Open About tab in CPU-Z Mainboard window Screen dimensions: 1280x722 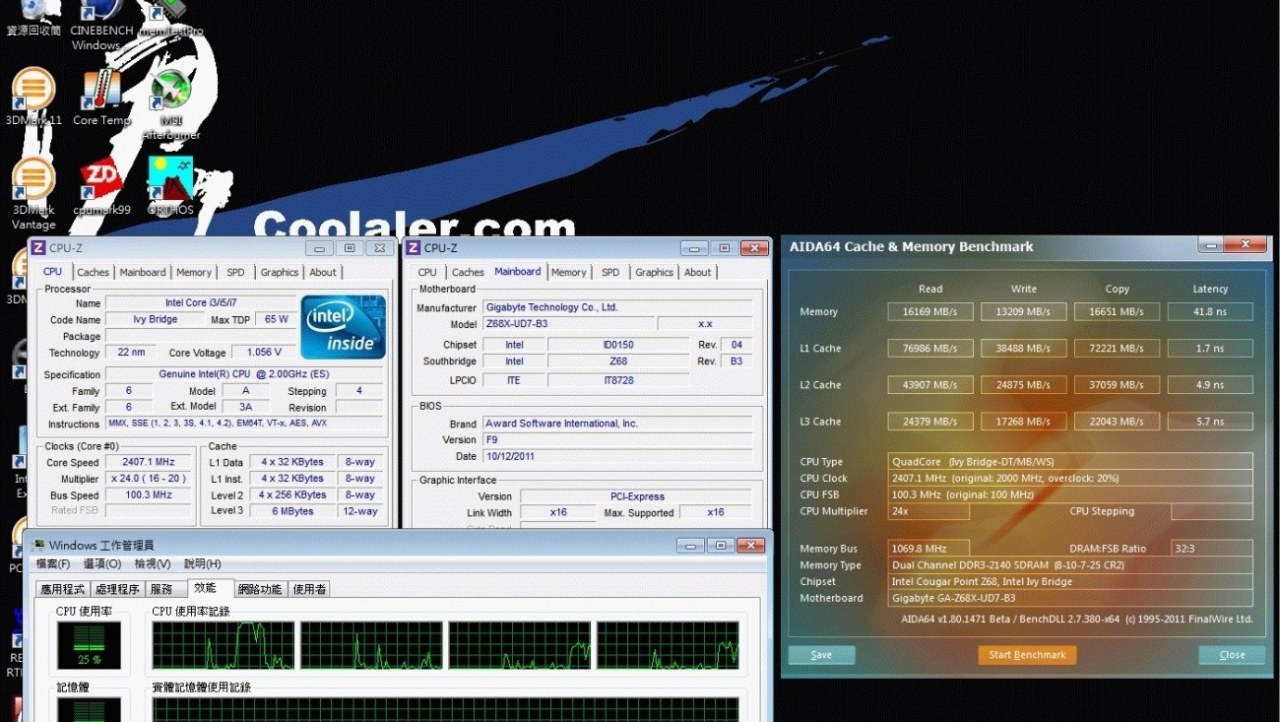point(698,272)
